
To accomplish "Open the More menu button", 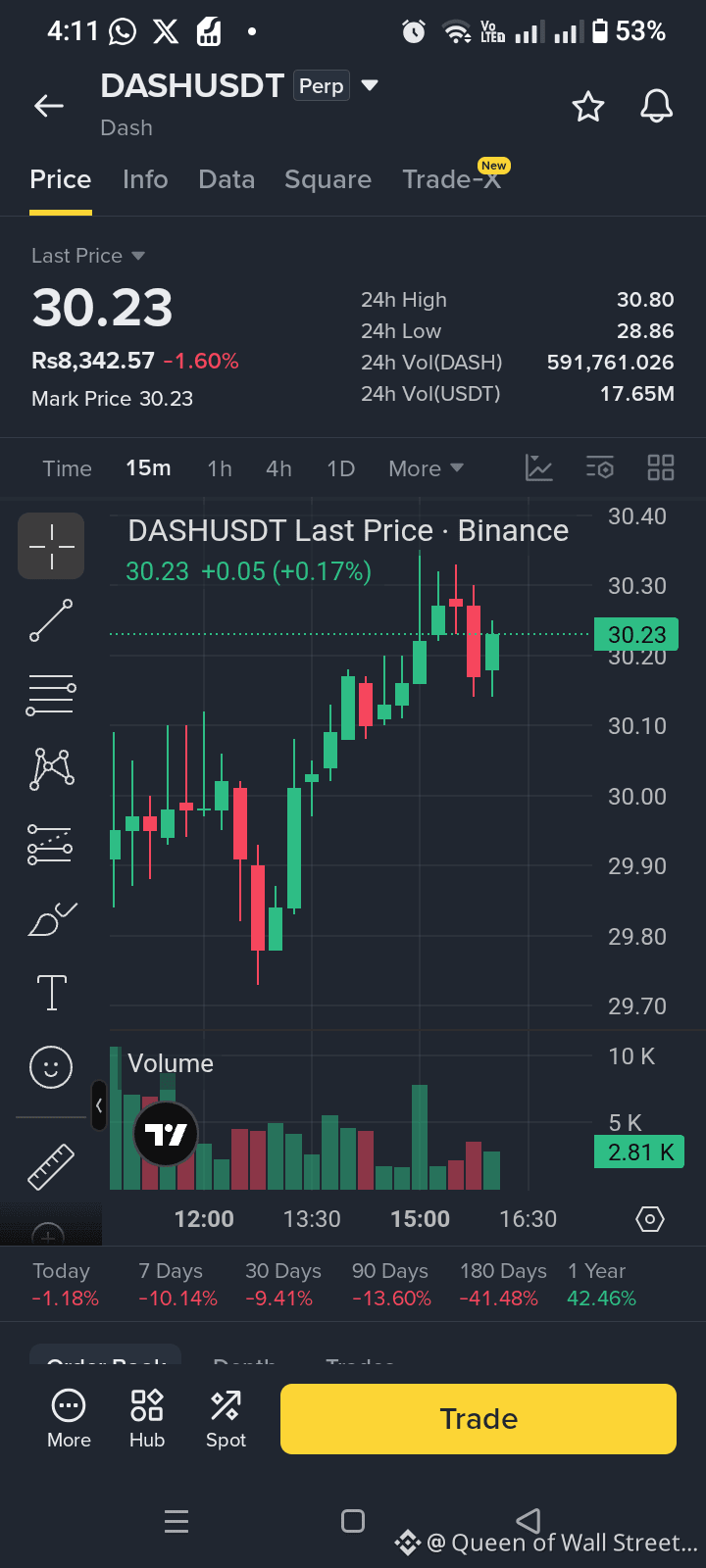I will point(69,1419).
